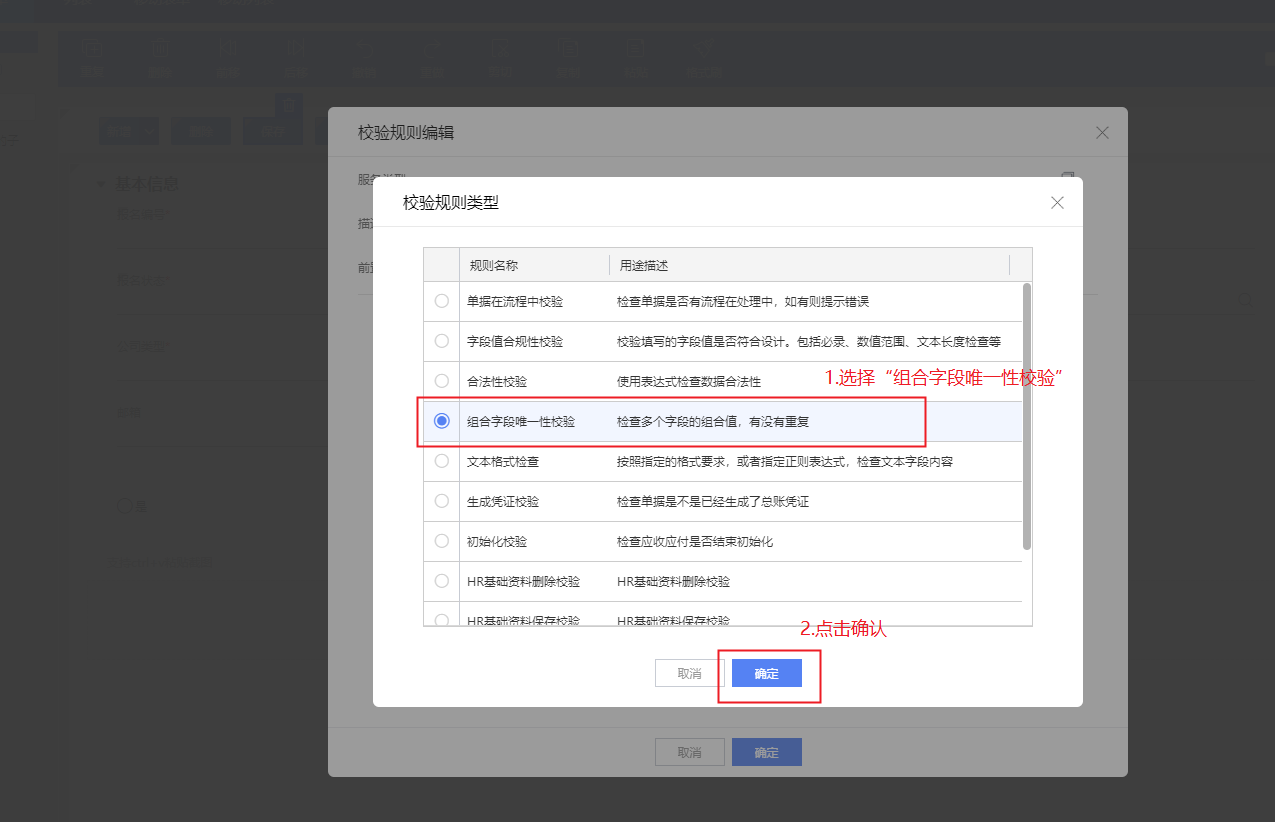
Task: Pick the HR基础资料删除校验 radio option
Action: pos(442,581)
